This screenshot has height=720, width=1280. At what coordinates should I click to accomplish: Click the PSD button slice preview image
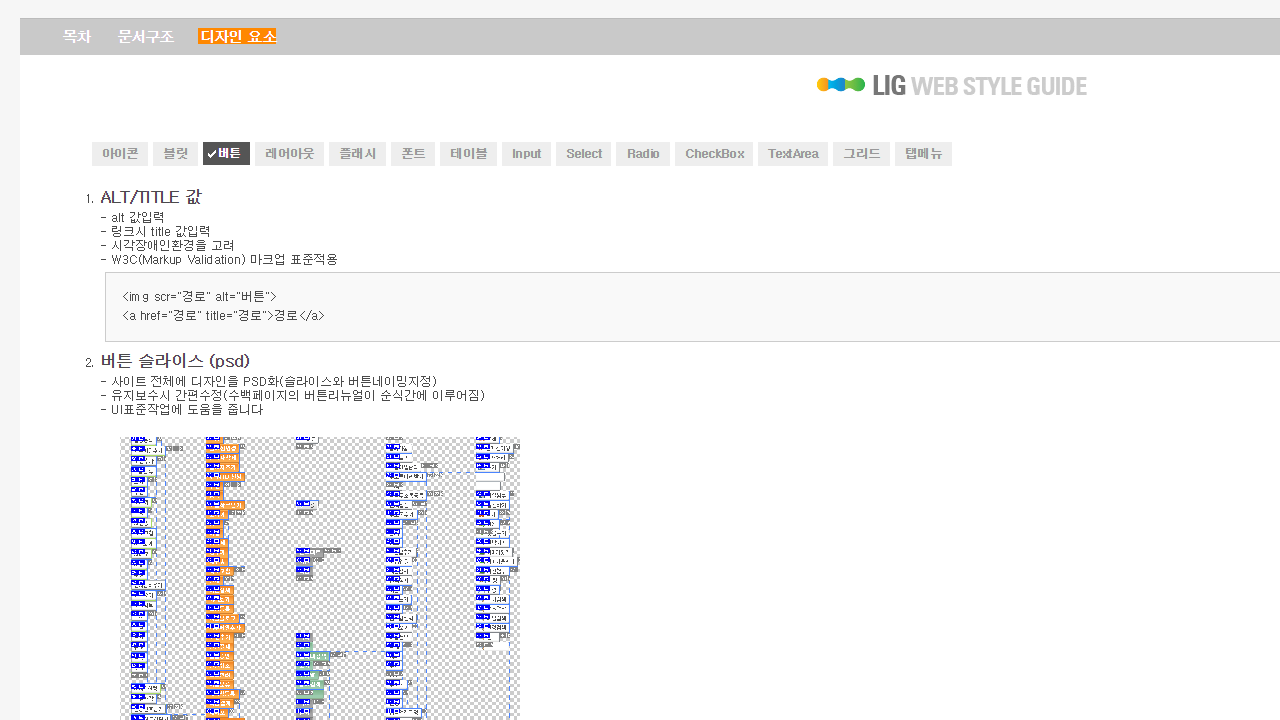[x=320, y=578]
